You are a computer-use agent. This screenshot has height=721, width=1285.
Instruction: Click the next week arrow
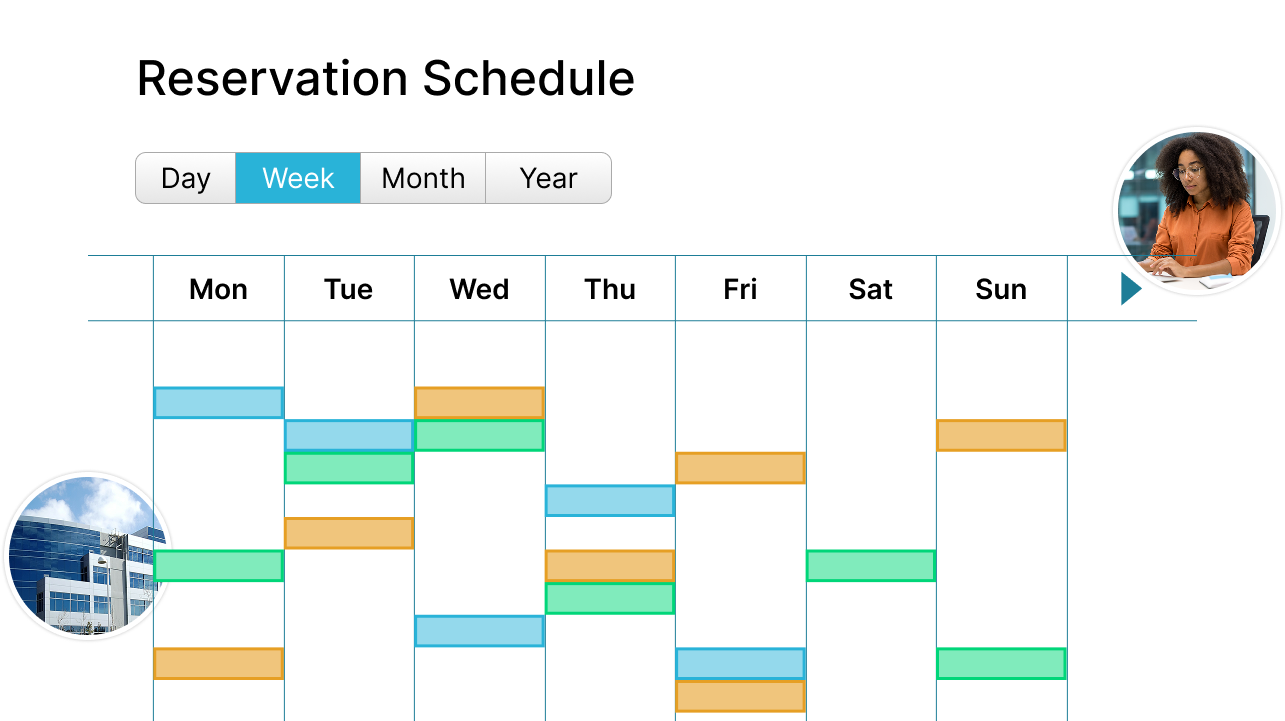click(x=1131, y=289)
